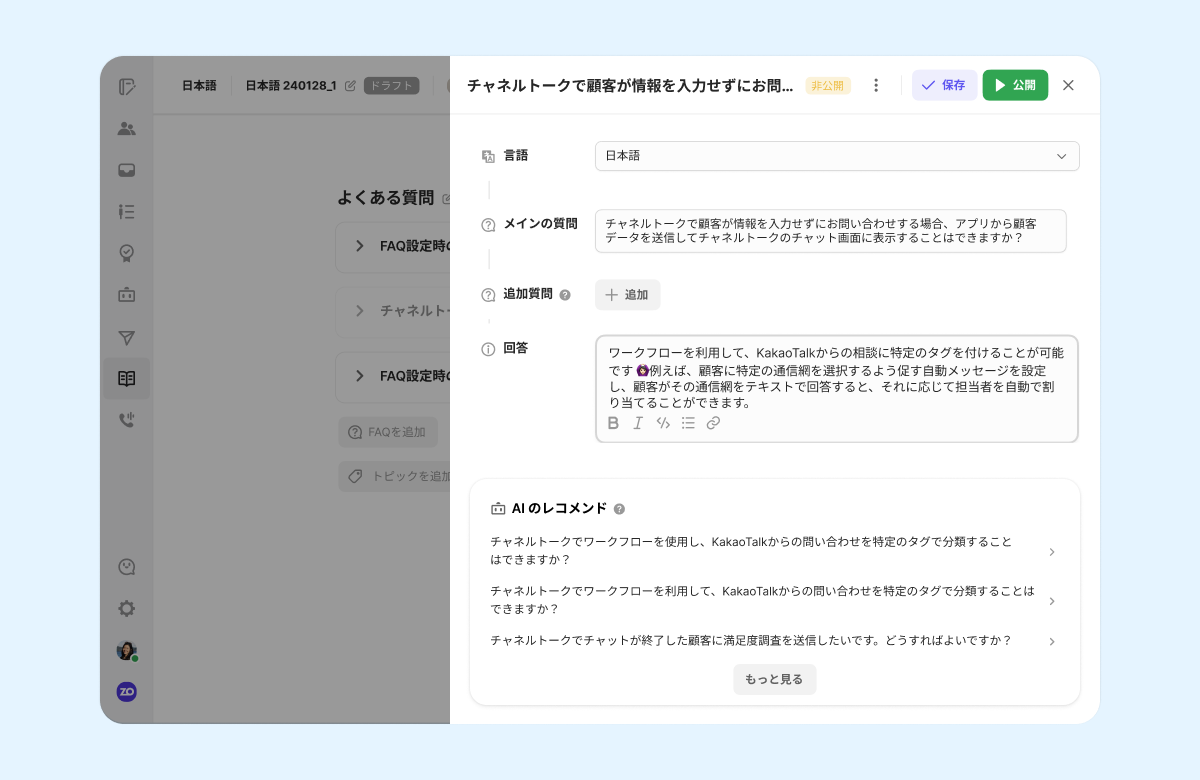Open settings gear in left sidebar
Image resolution: width=1200 pixels, height=780 pixels.
127,608
